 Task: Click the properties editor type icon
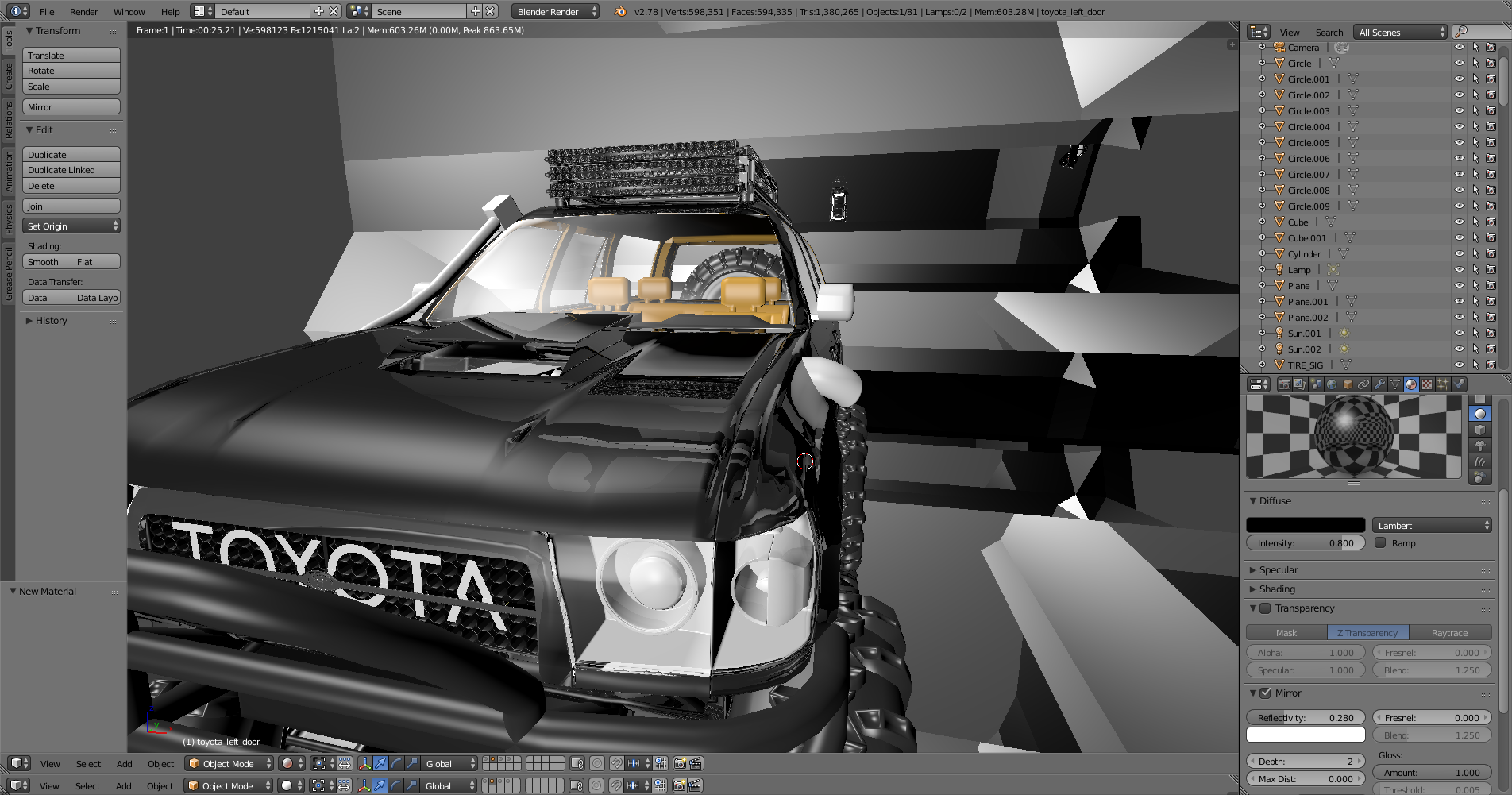[1259, 384]
